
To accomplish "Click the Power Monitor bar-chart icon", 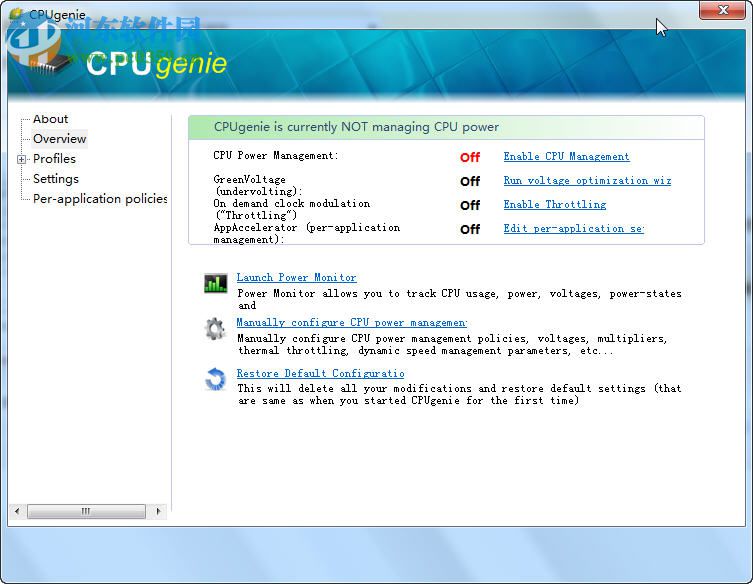I will pos(216,283).
